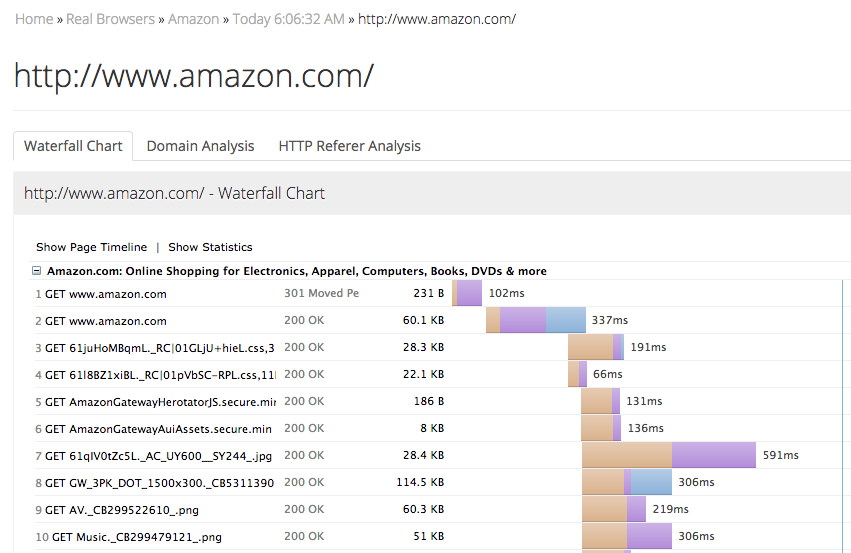Click the Amazon breadcrumb link
The height and width of the screenshot is (553, 851).
point(194,19)
